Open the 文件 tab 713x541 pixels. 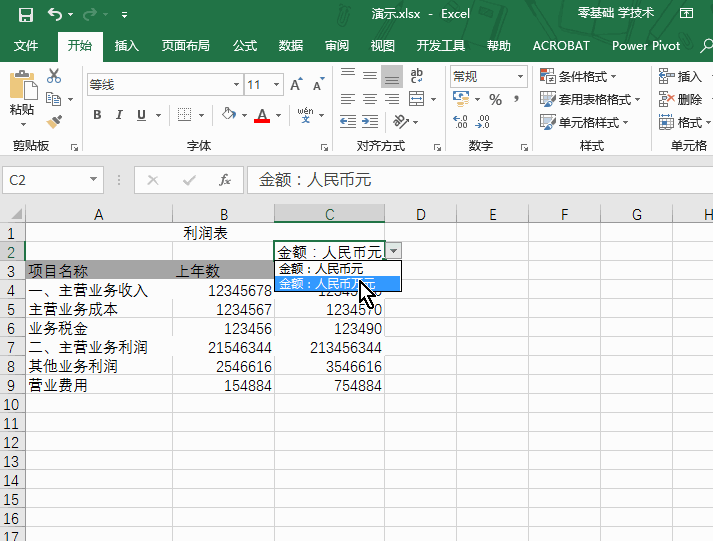26,46
